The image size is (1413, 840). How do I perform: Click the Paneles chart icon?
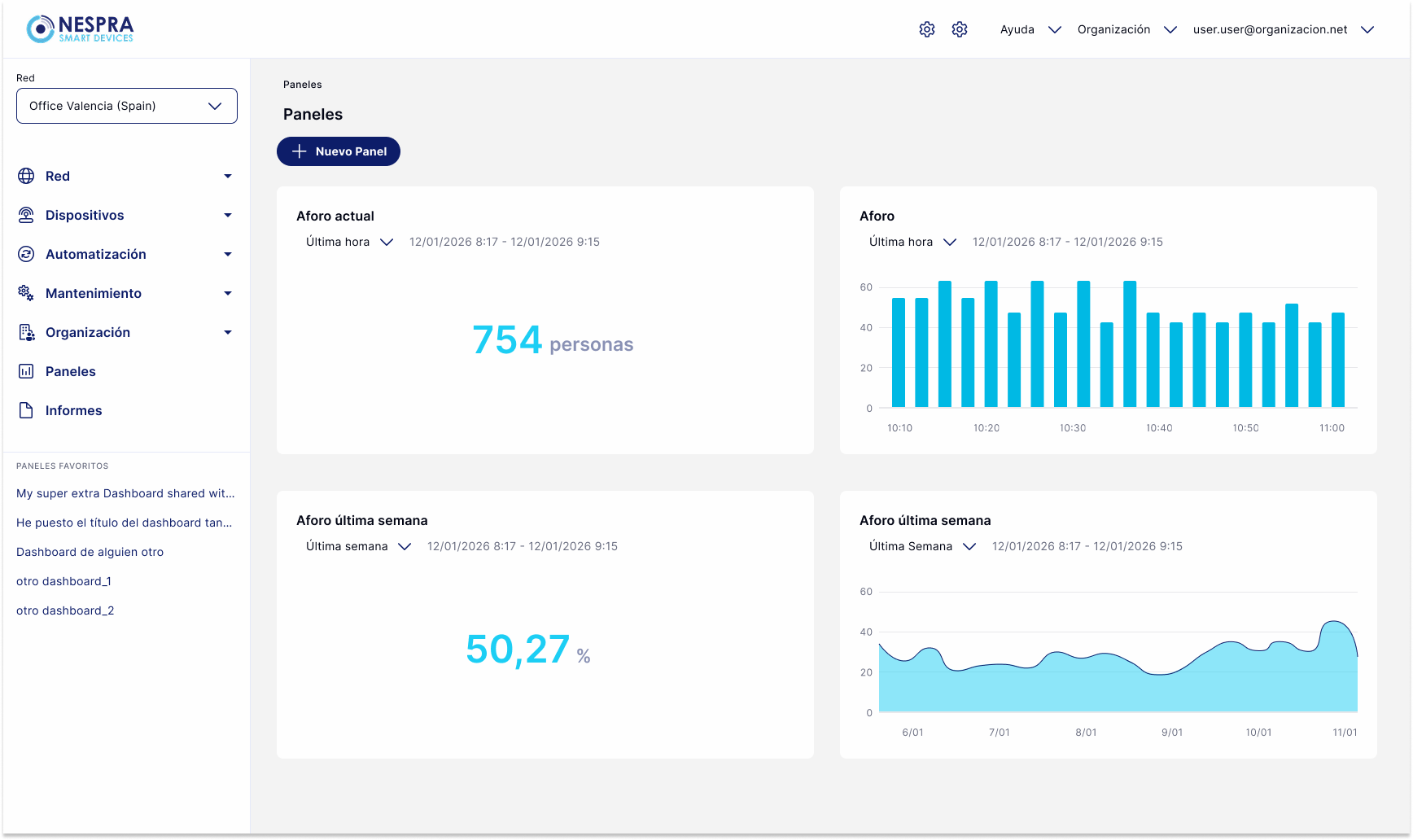click(x=26, y=371)
